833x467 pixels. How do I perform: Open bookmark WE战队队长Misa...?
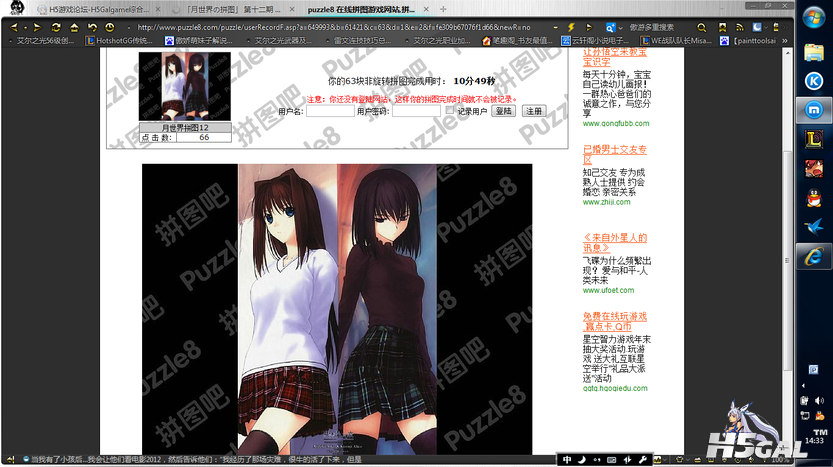click(675, 40)
